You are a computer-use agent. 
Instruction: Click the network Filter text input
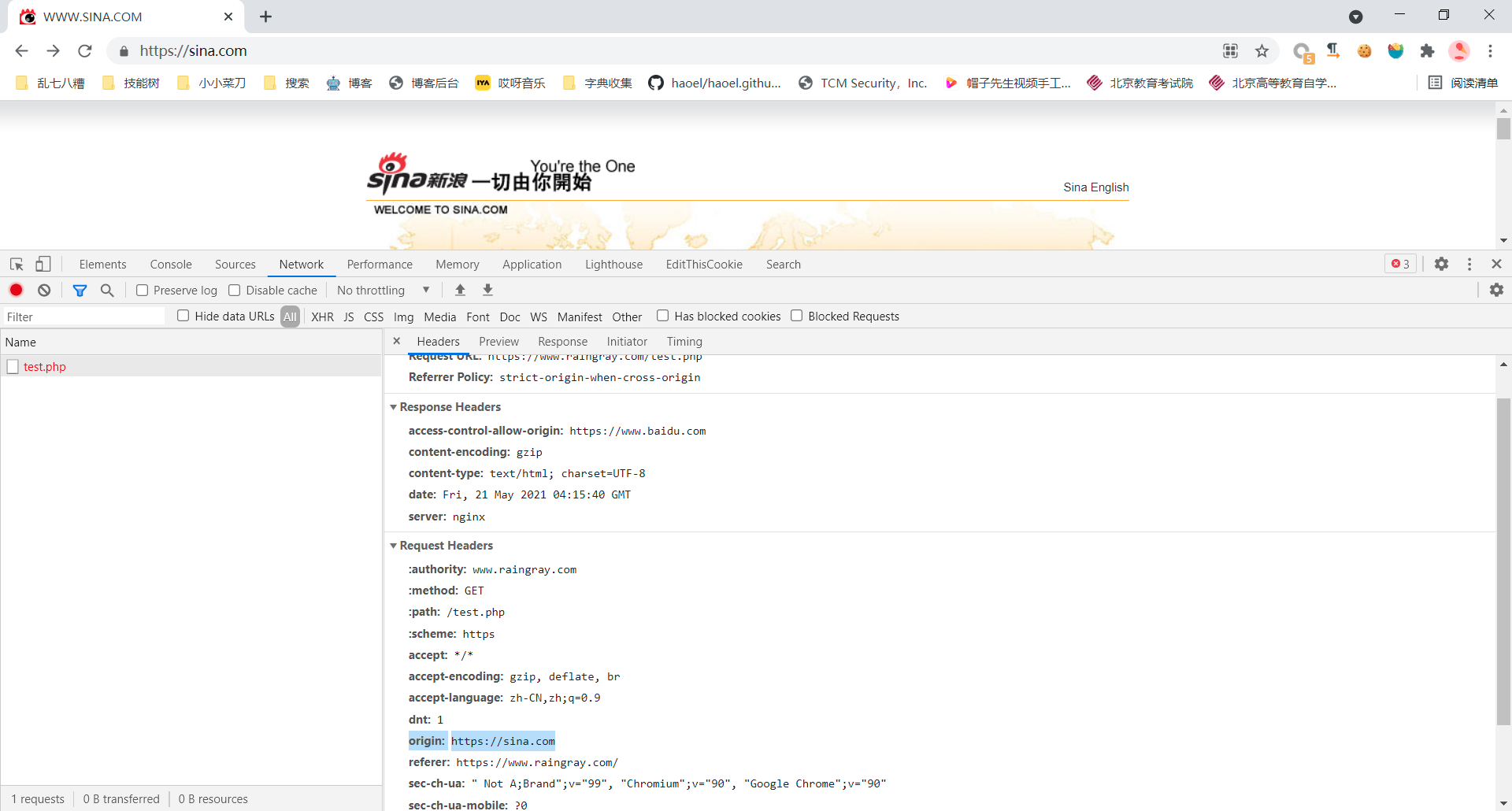click(x=84, y=317)
